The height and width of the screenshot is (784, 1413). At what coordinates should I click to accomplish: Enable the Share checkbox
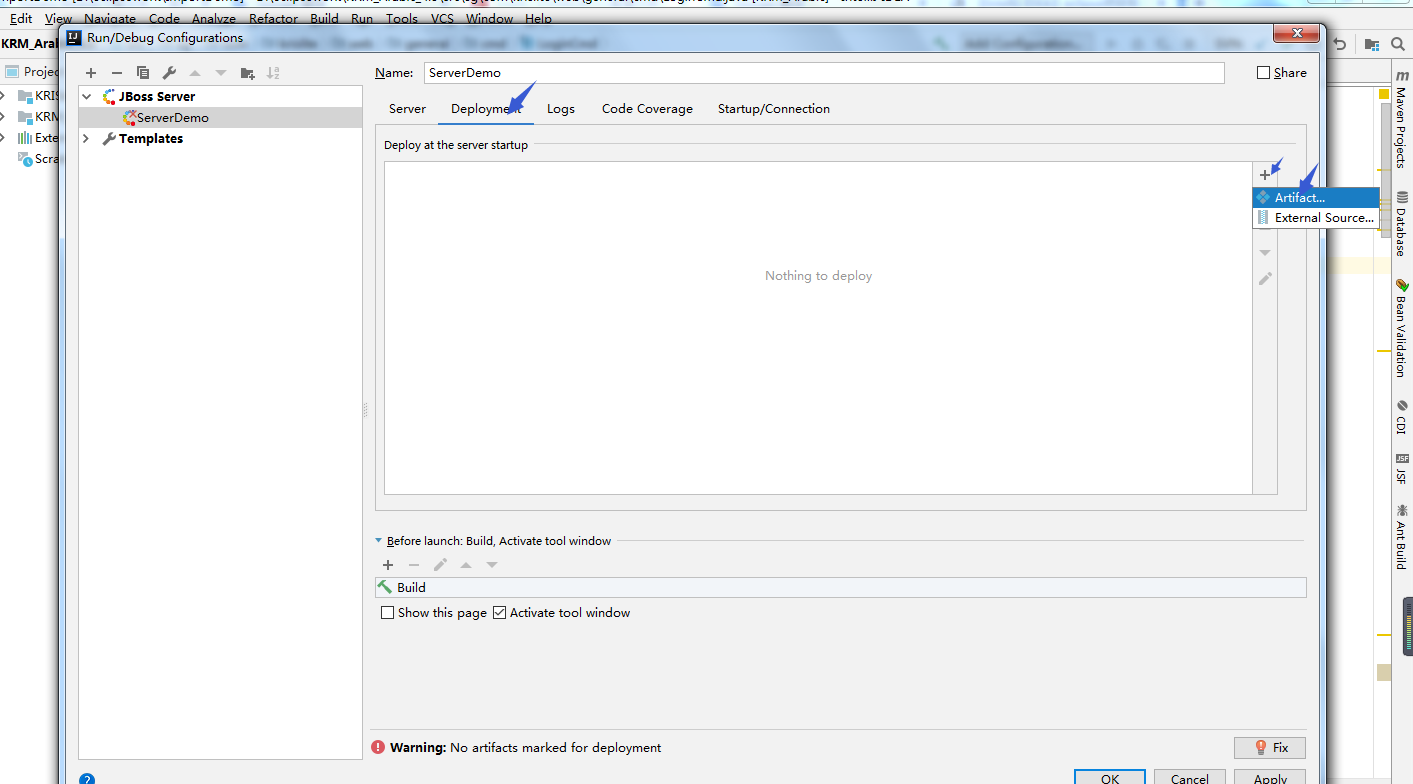coord(1263,72)
